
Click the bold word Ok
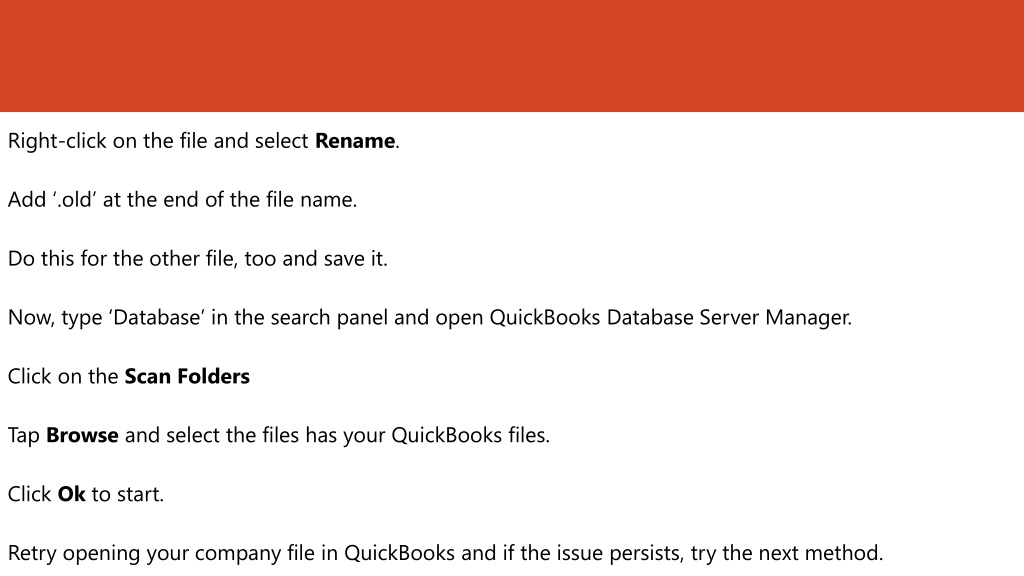(71, 494)
